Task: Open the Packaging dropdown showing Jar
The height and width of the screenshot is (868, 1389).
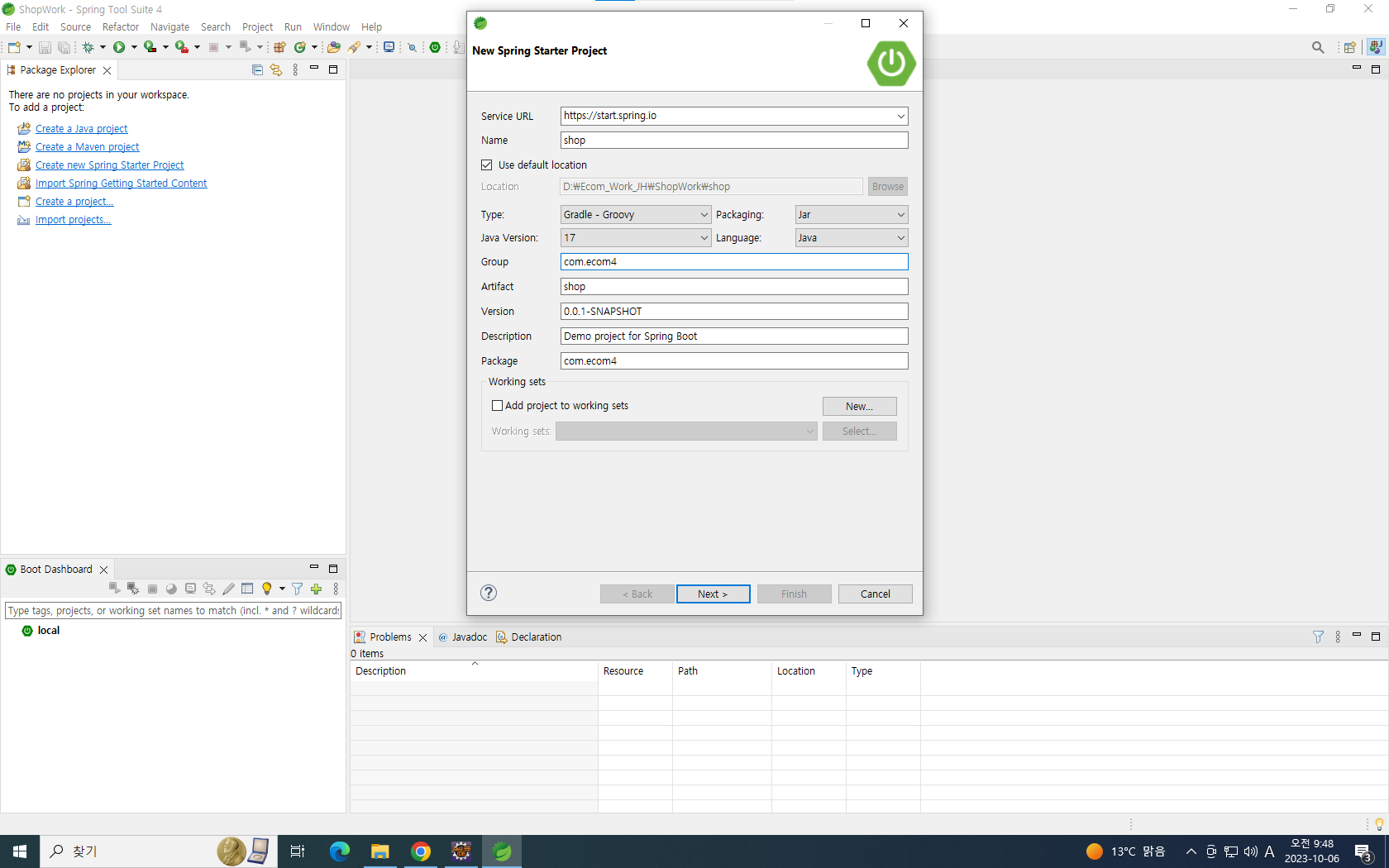Action: pyautogui.click(x=852, y=215)
